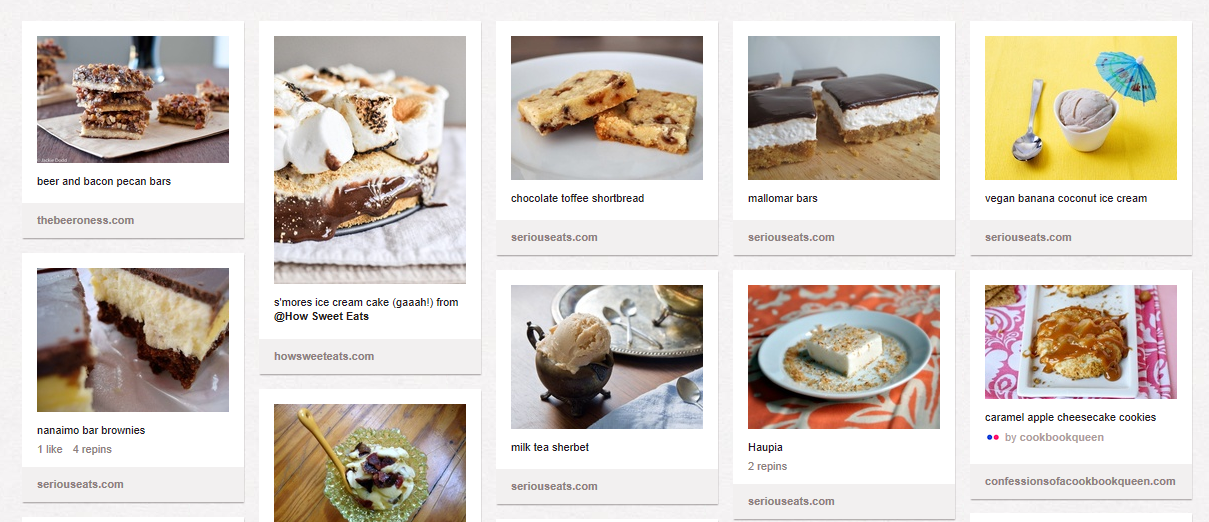Click the cookbookqueen attribution icon

tap(993, 437)
